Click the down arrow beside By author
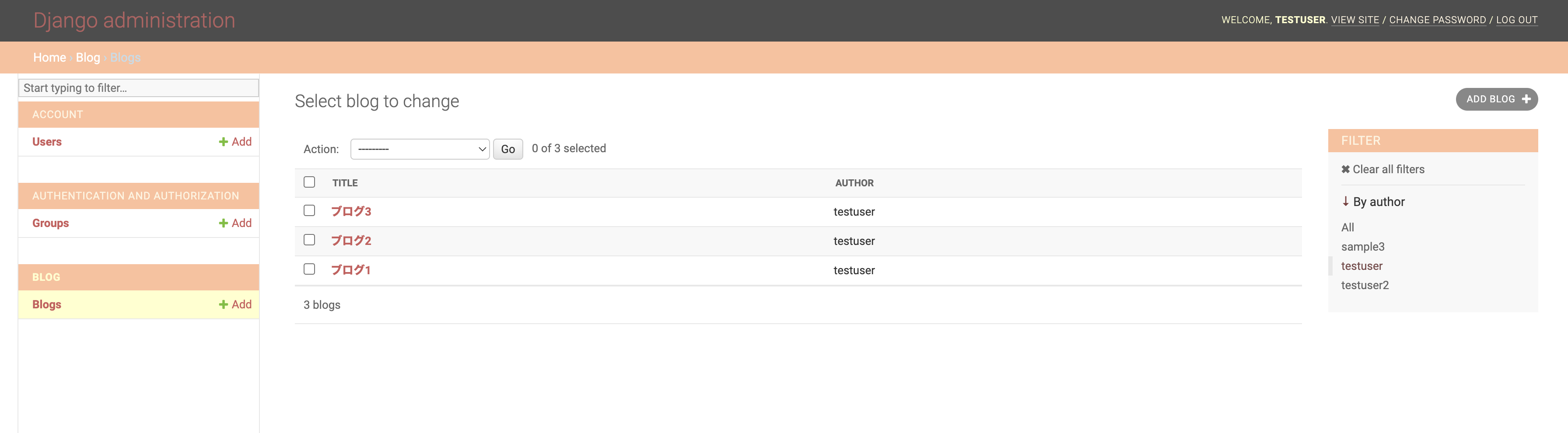1568x433 pixels. [1345, 201]
